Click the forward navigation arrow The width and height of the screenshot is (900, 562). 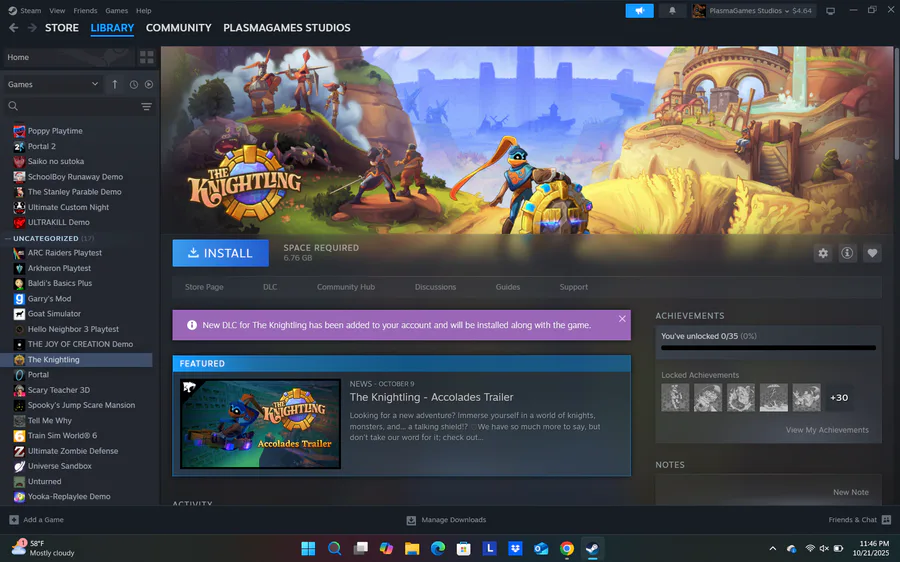[x=32, y=28]
